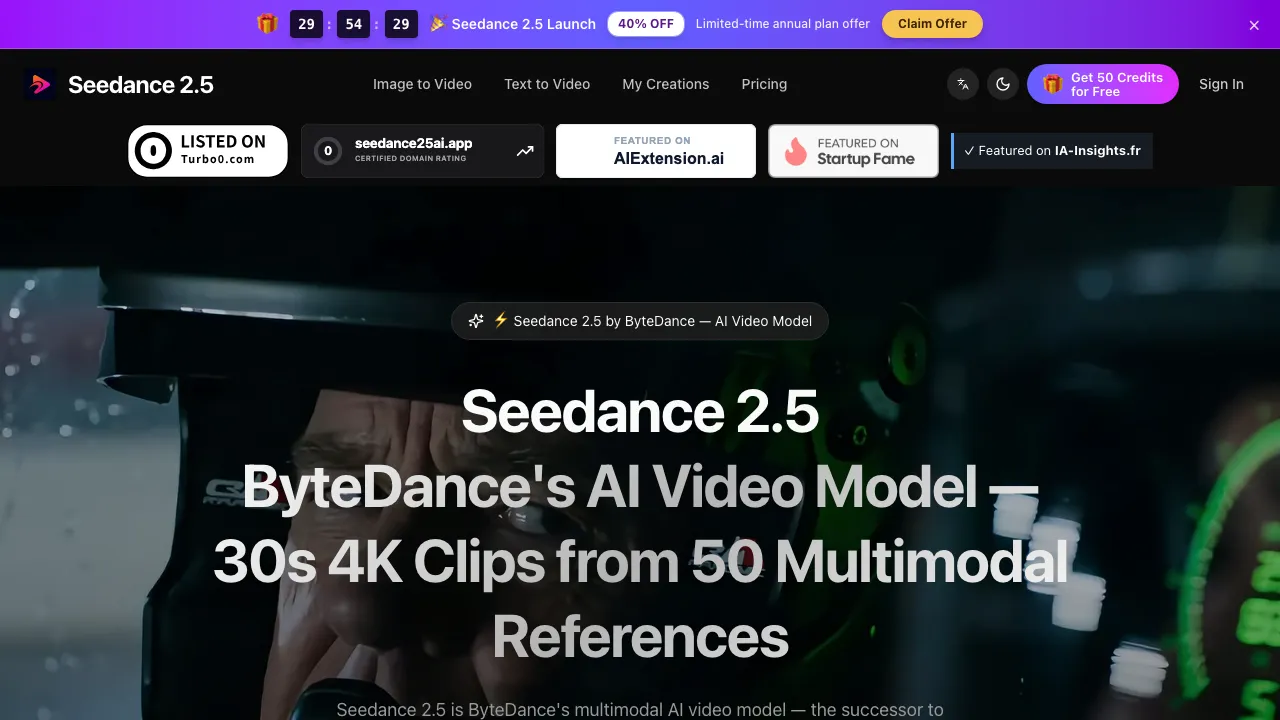This screenshot has width=1280, height=720.
Task: Click the hero heading Seedance 2.5
Action: click(x=640, y=411)
